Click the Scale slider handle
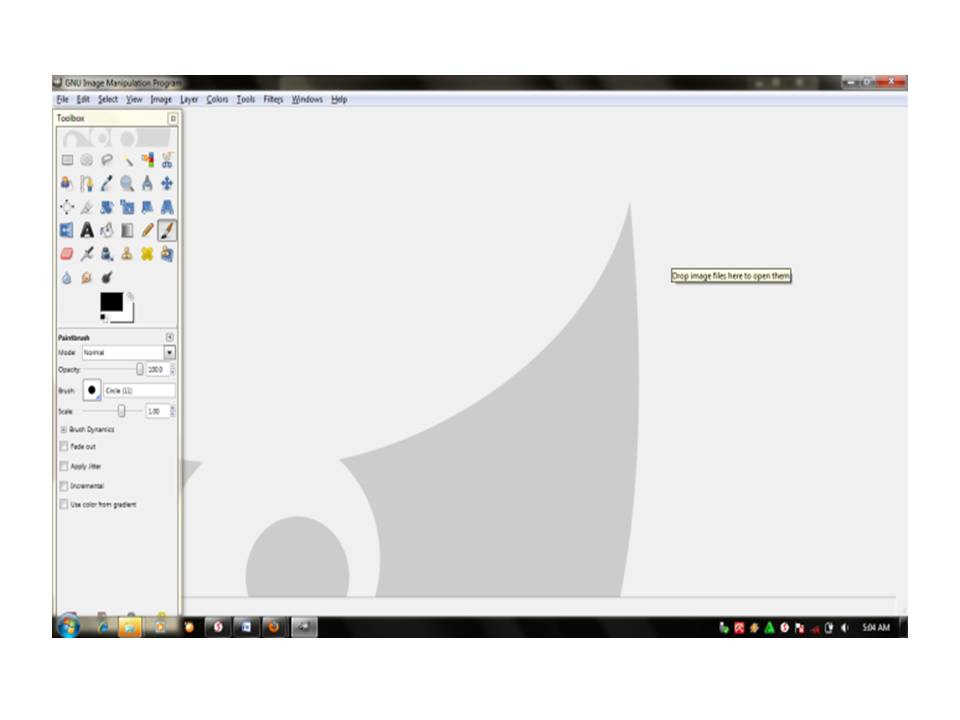The height and width of the screenshot is (720, 960). 121,411
